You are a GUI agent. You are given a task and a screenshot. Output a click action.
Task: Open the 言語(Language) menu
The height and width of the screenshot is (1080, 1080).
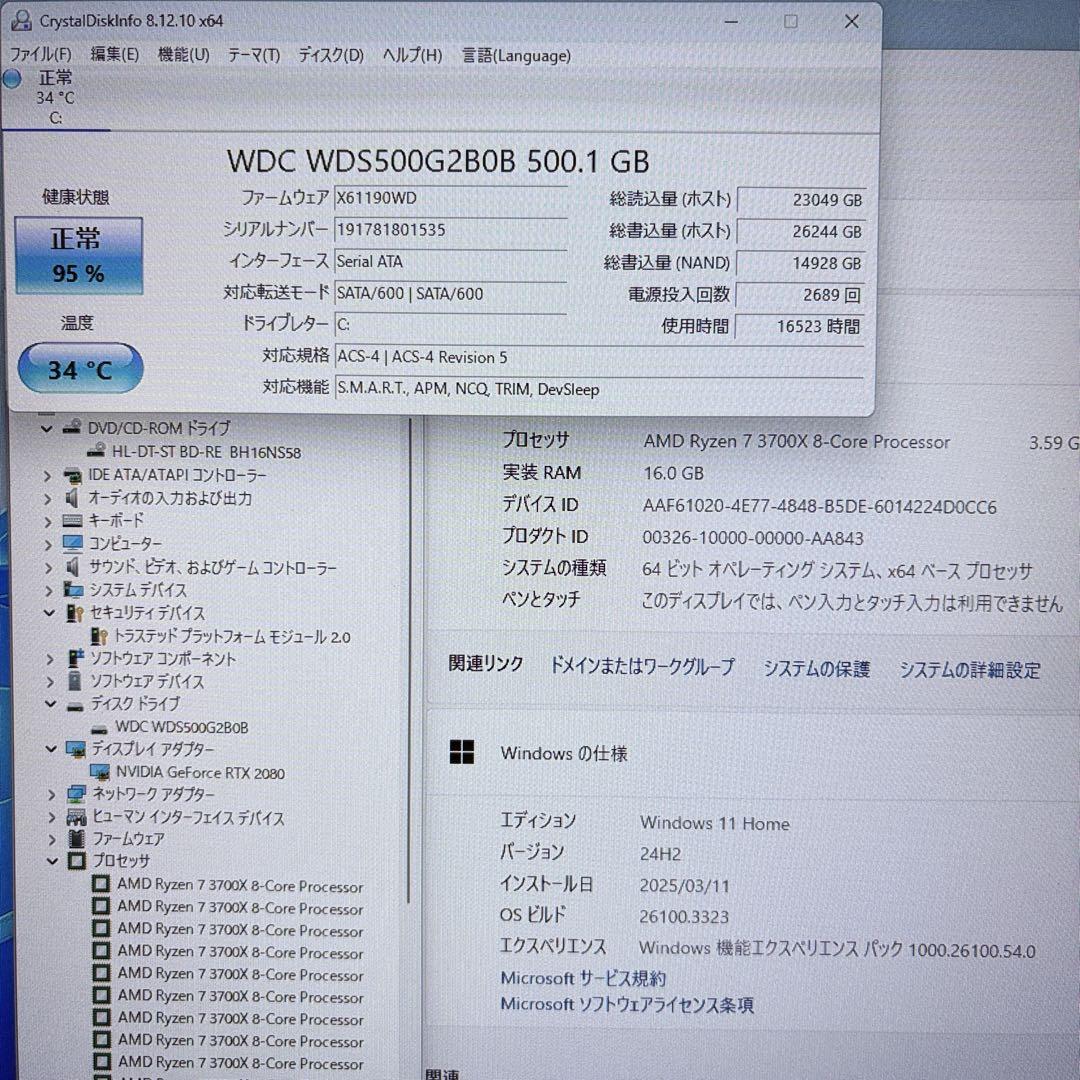(516, 56)
